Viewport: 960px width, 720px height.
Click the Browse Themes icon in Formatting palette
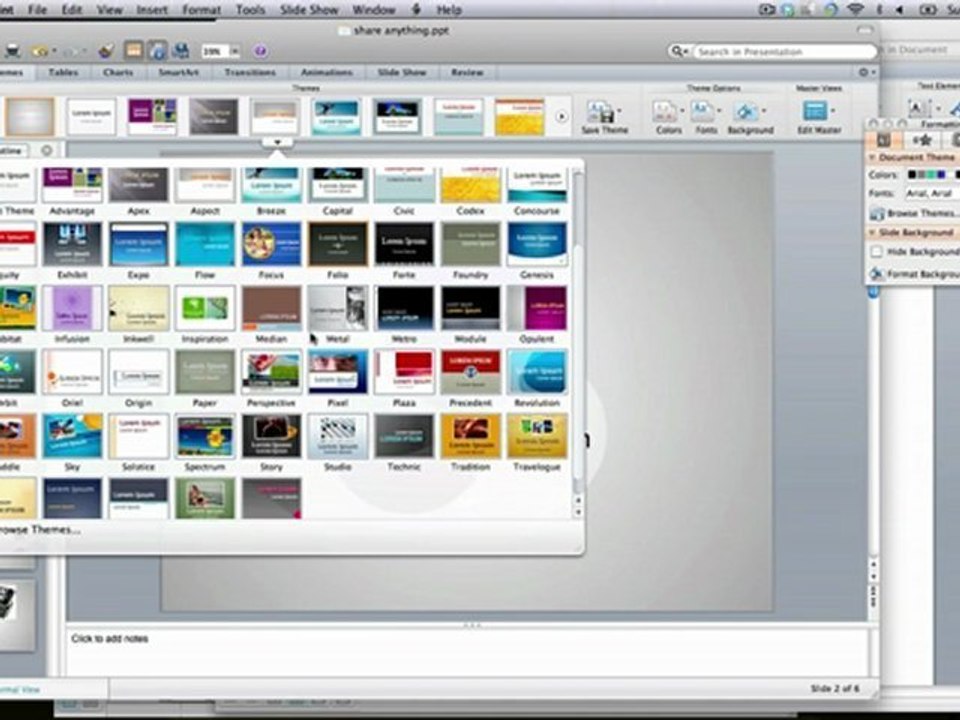coord(877,214)
